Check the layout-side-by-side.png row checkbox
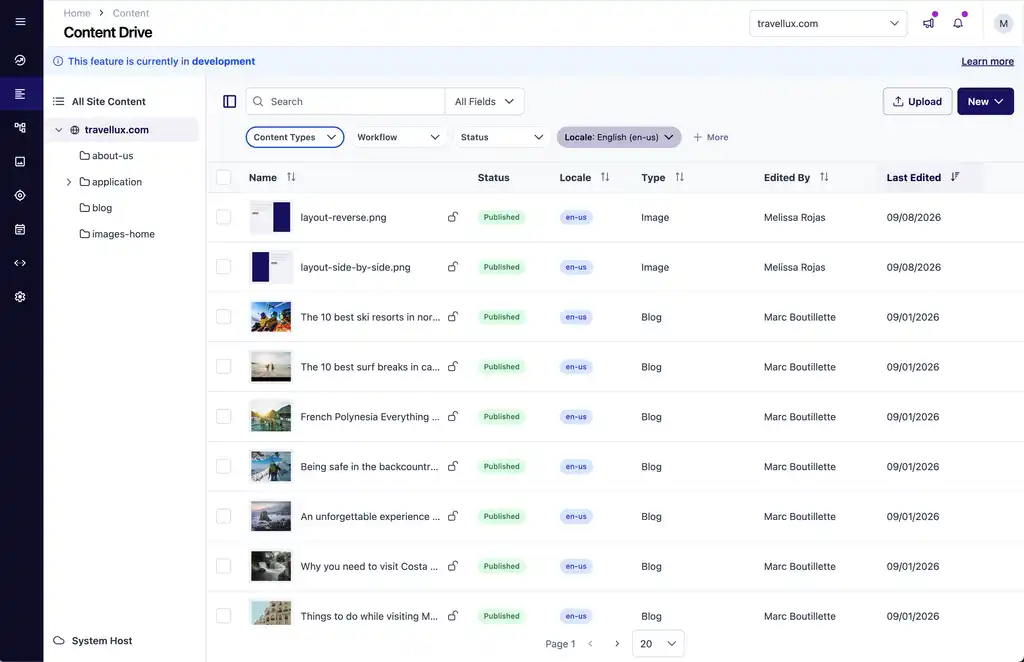The image size is (1024, 662). pyautogui.click(x=223, y=266)
